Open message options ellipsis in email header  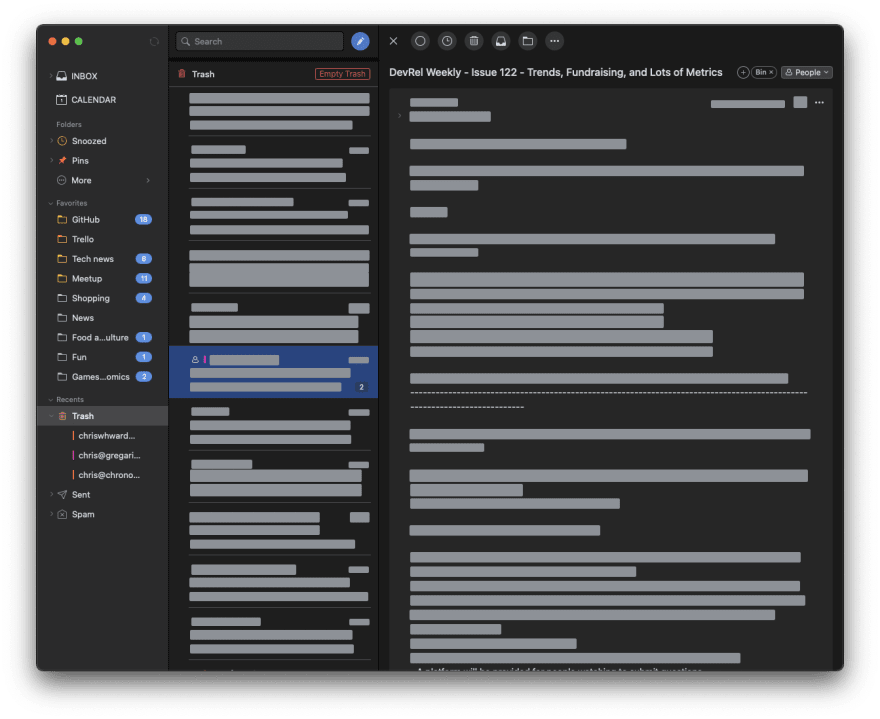[819, 103]
